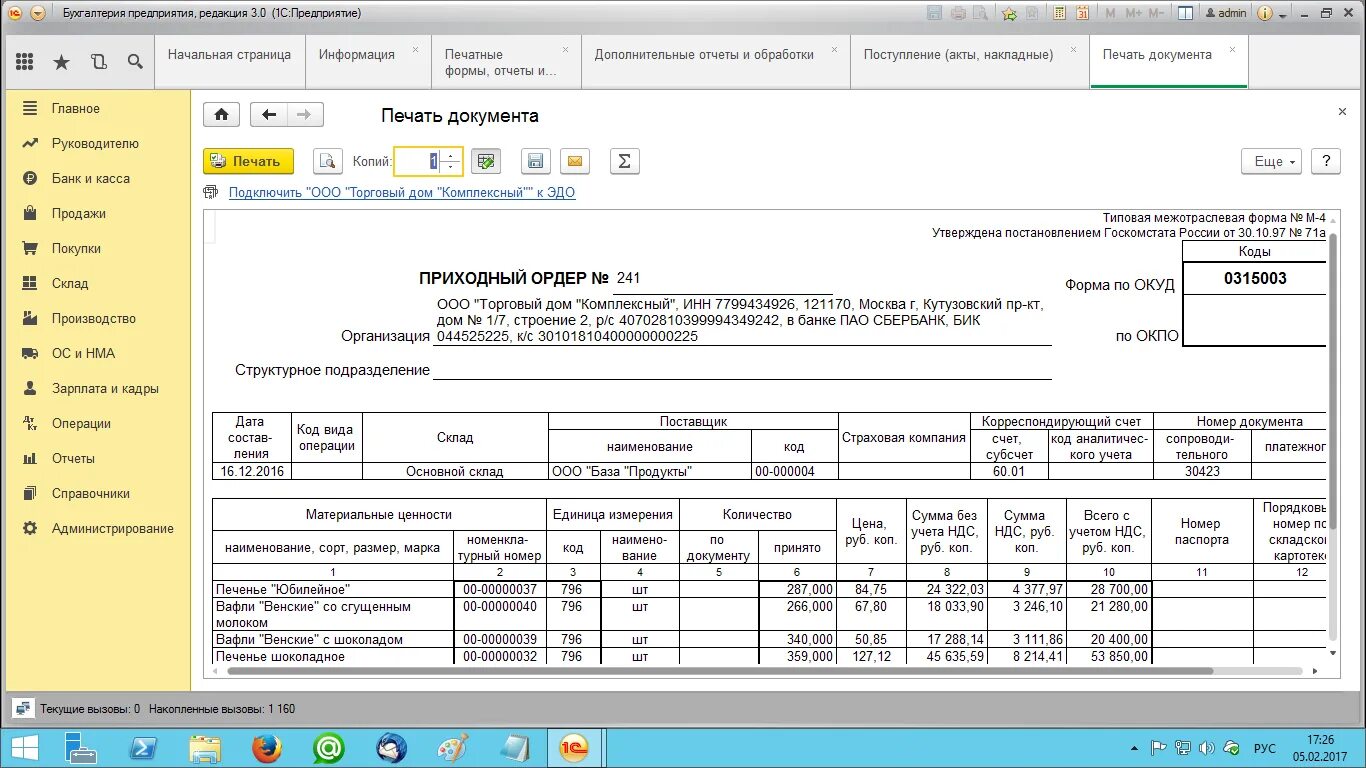This screenshot has width=1366, height=768.
Task: Open Favorites star icon in tool panel
Action: (61, 62)
